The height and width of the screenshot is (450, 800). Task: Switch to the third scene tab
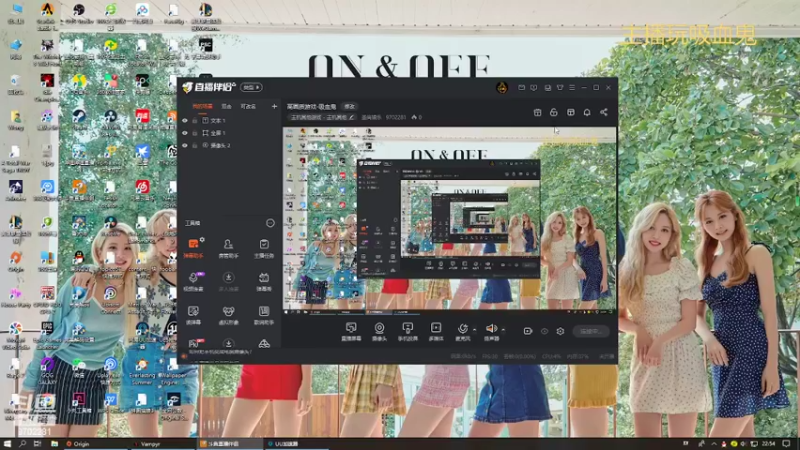click(248, 106)
